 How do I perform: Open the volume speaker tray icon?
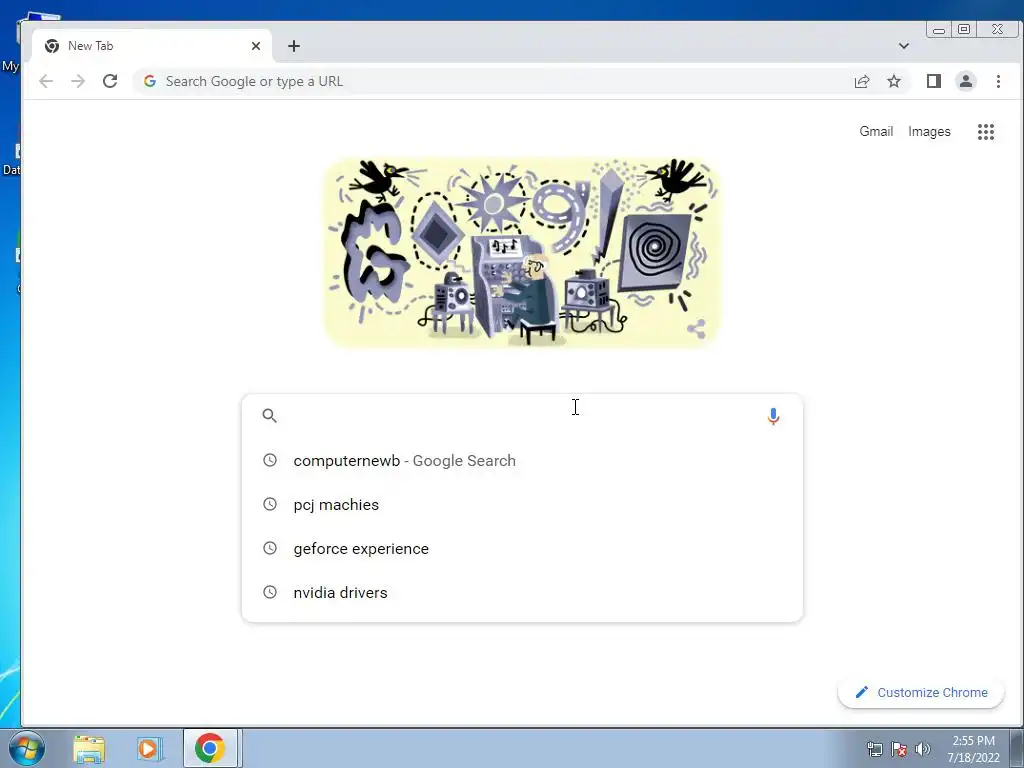point(923,748)
